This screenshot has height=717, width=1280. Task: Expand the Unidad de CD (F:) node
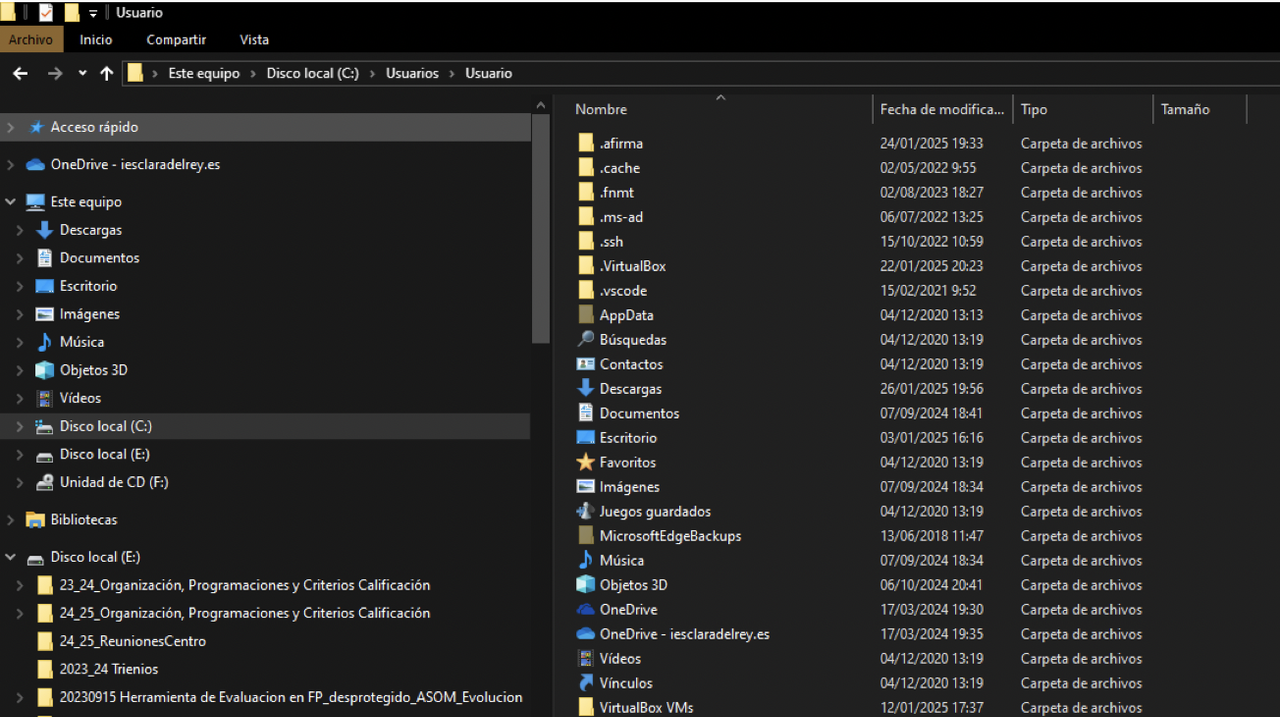click(x=19, y=482)
